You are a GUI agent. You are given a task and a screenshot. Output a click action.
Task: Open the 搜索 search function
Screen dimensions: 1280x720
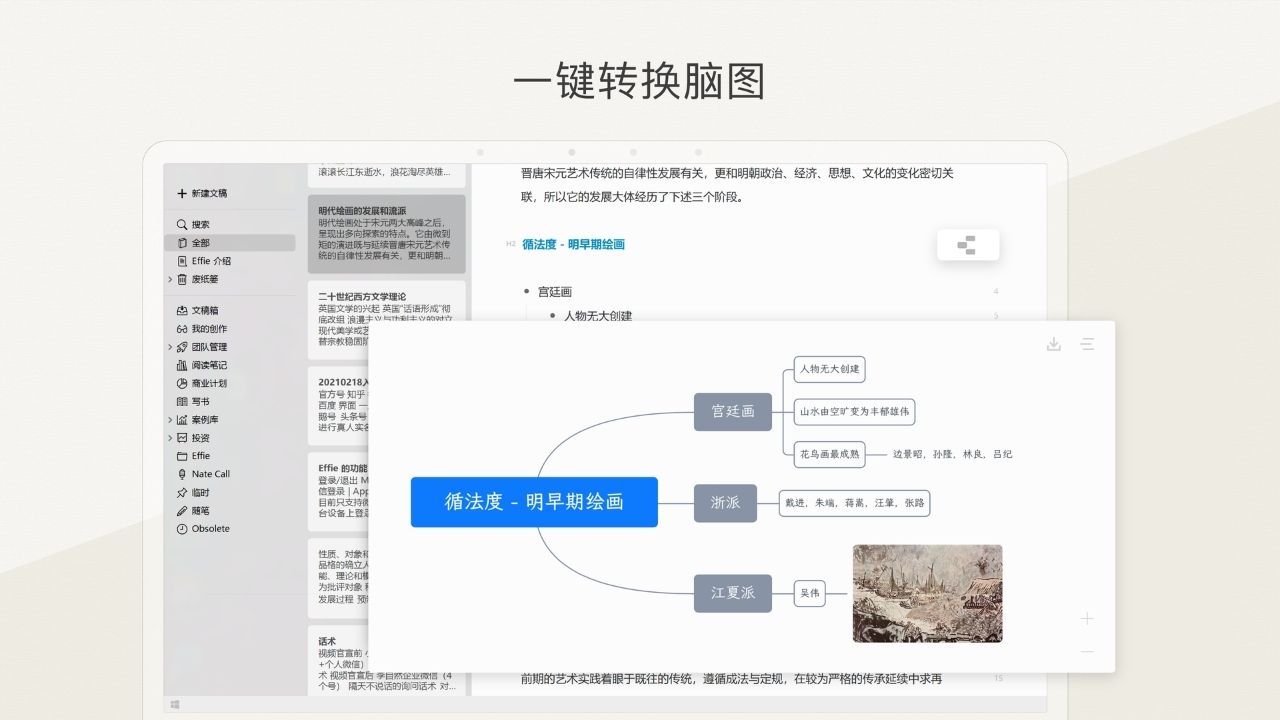pos(198,224)
